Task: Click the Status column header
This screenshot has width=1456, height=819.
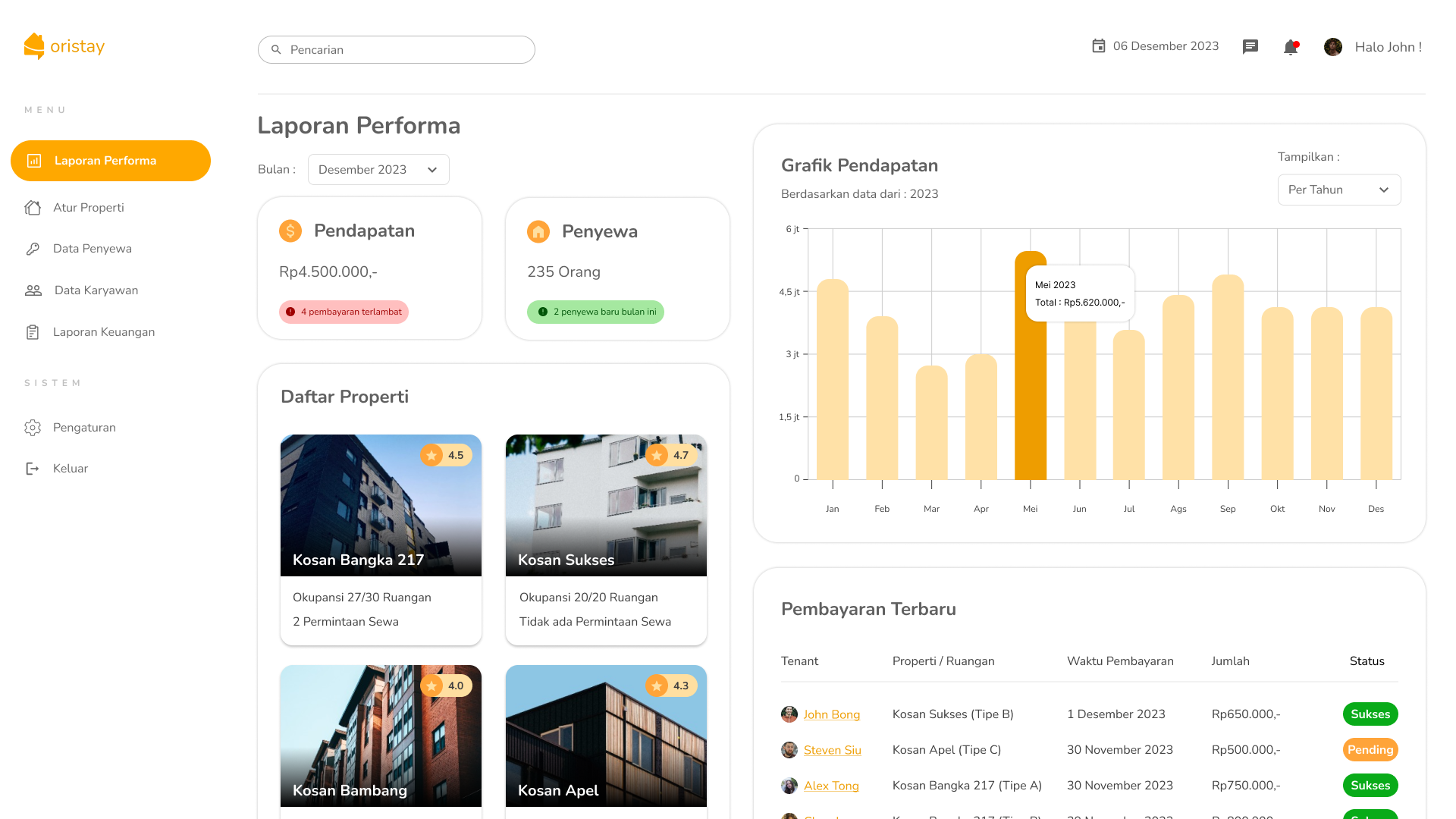Action: 1367,661
